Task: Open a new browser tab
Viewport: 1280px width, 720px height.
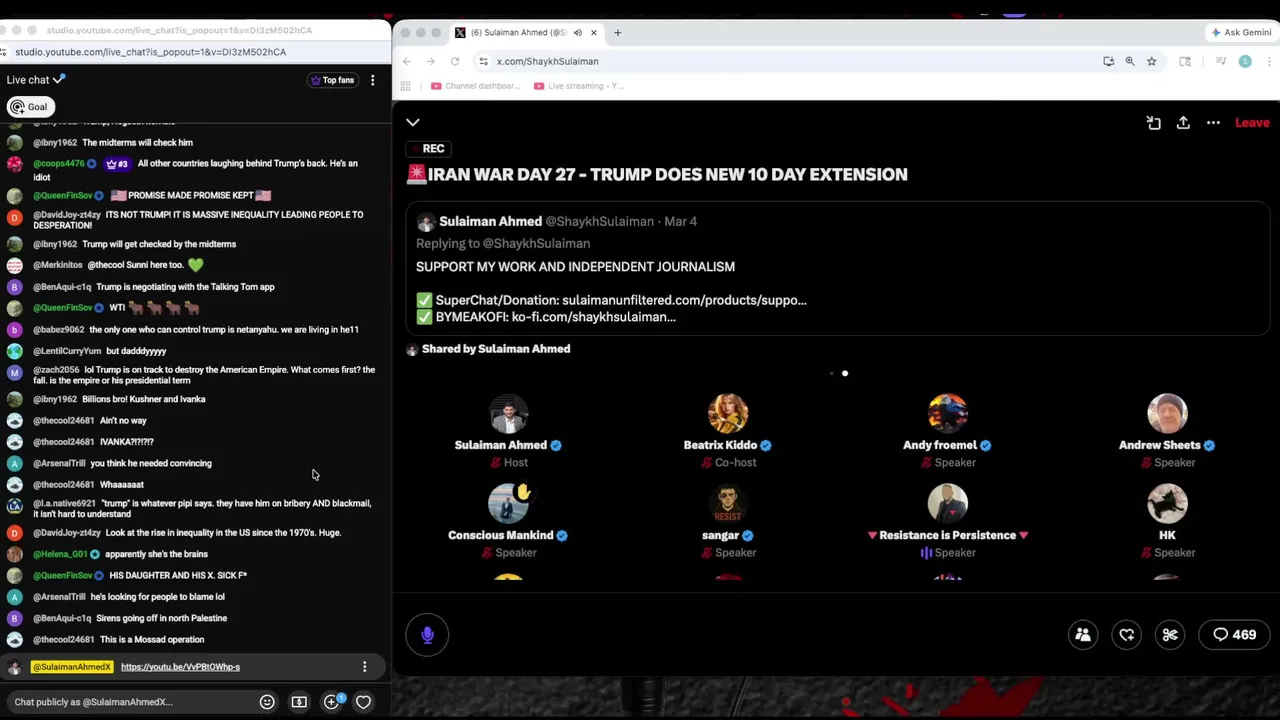Action: [x=617, y=32]
